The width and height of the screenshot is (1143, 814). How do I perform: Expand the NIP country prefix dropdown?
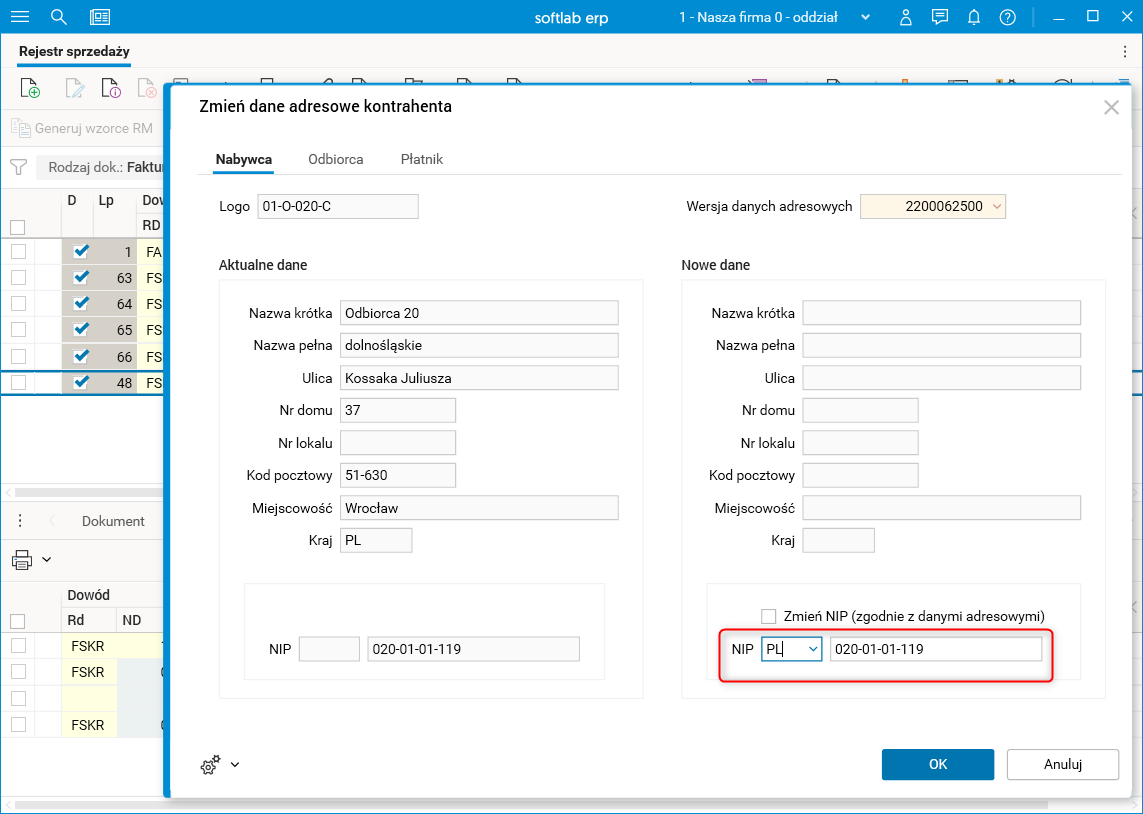click(813, 650)
